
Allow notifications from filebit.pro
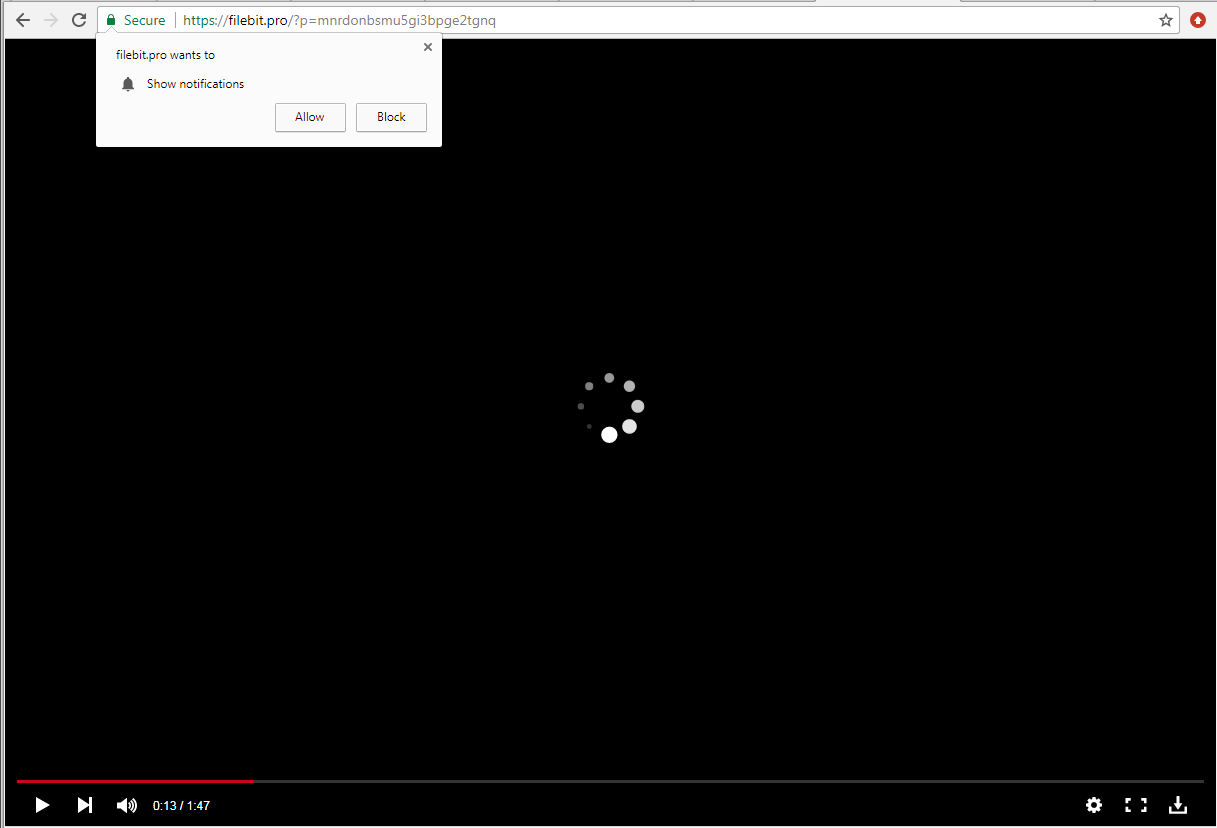(310, 117)
